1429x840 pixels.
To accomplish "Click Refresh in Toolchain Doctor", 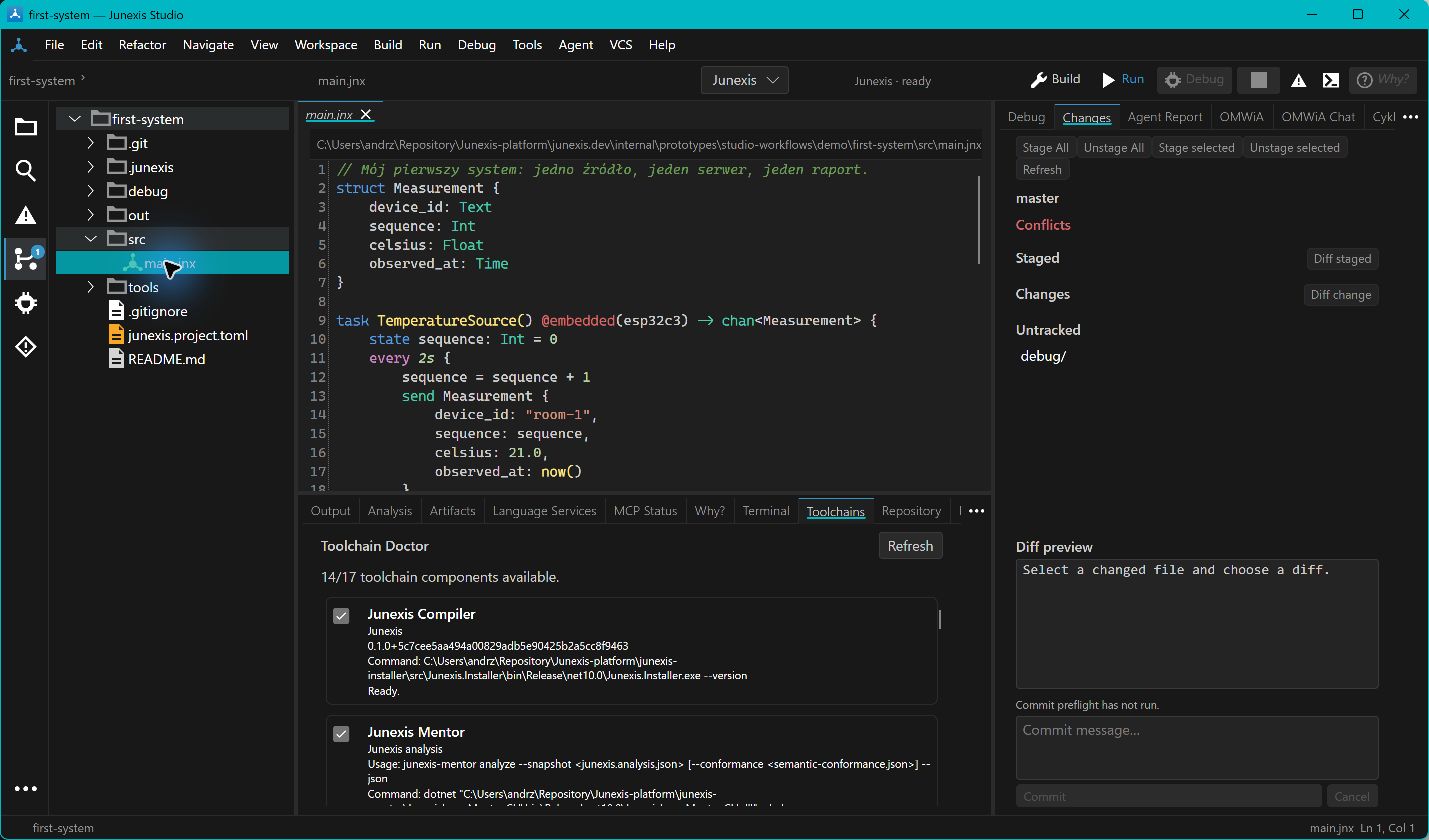I will (910, 546).
